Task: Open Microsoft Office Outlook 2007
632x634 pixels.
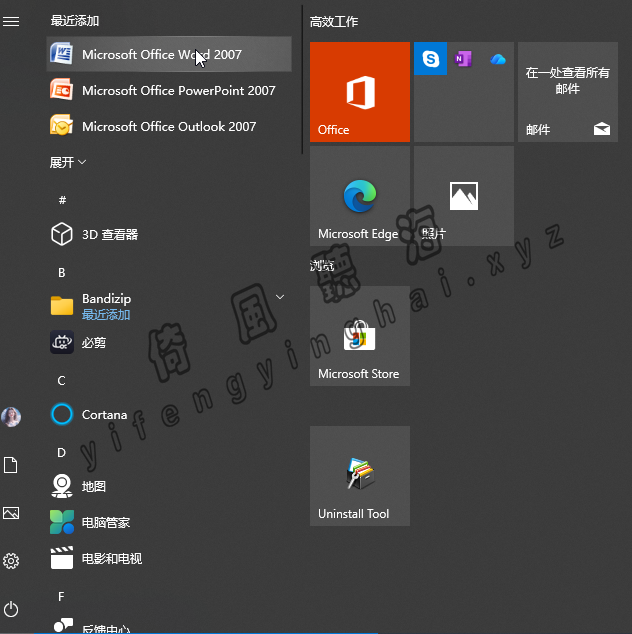Action: 169,126
